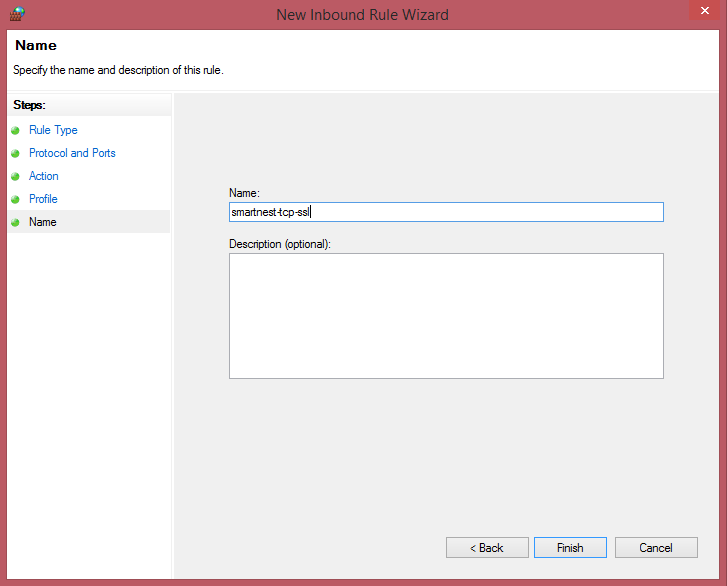
Task: Click the 'Name:' field label
Action: [x=244, y=193]
